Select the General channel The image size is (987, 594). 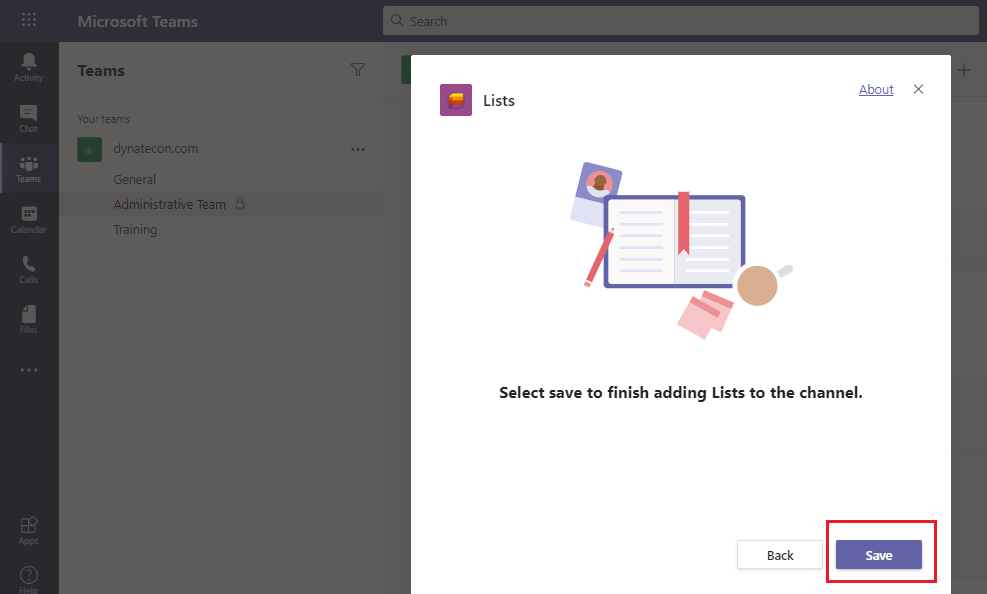click(x=135, y=180)
